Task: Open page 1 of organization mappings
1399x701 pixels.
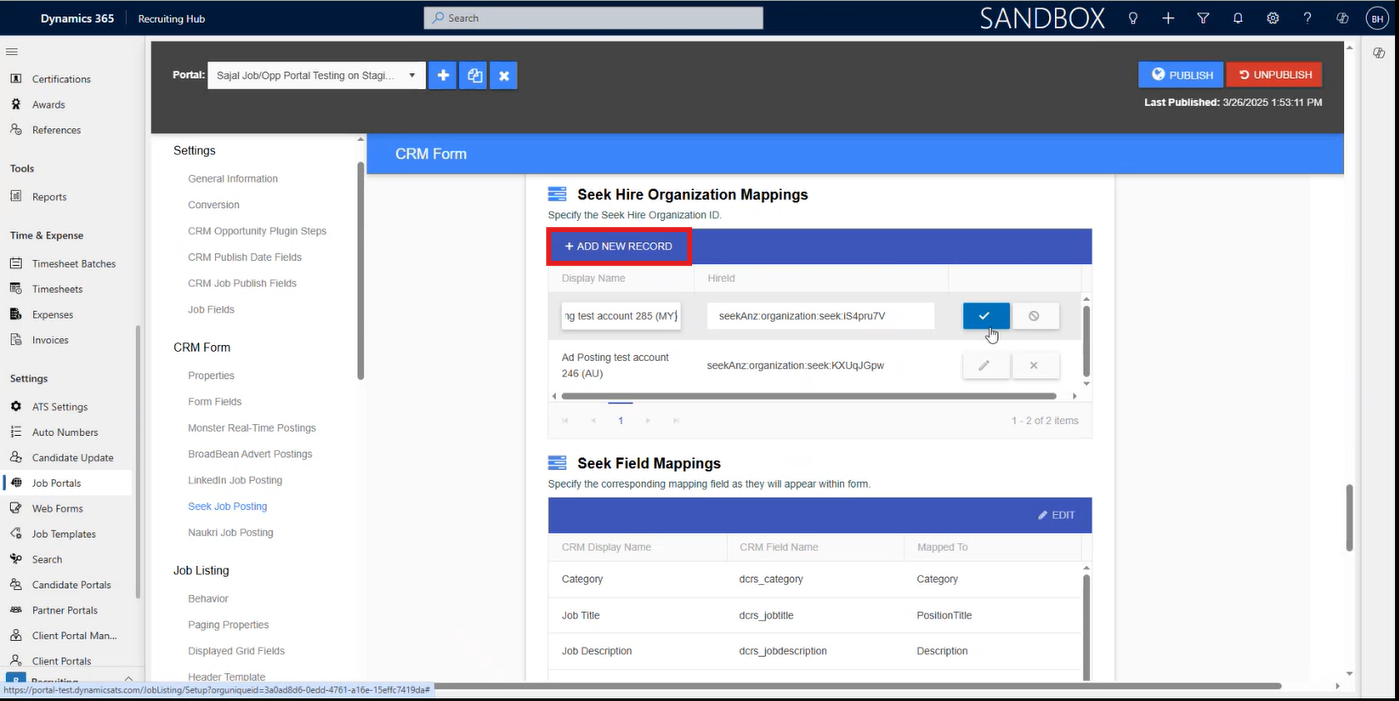Action: (x=620, y=421)
